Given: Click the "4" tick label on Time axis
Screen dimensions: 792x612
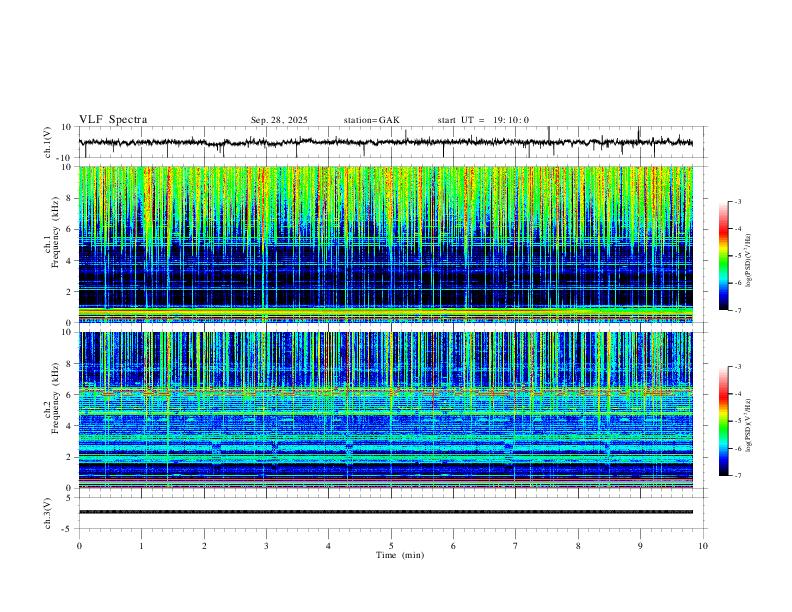Looking at the screenshot, I should (x=328, y=546).
